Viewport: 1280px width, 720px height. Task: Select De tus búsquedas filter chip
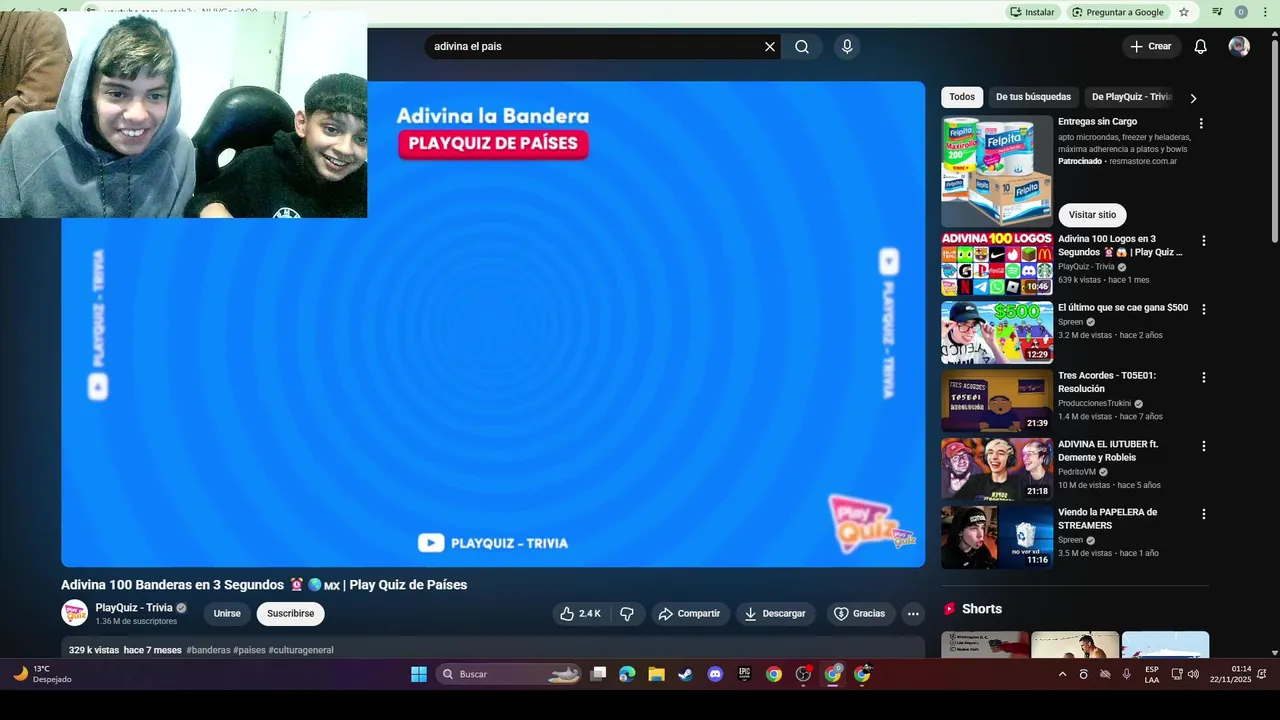click(x=1033, y=97)
